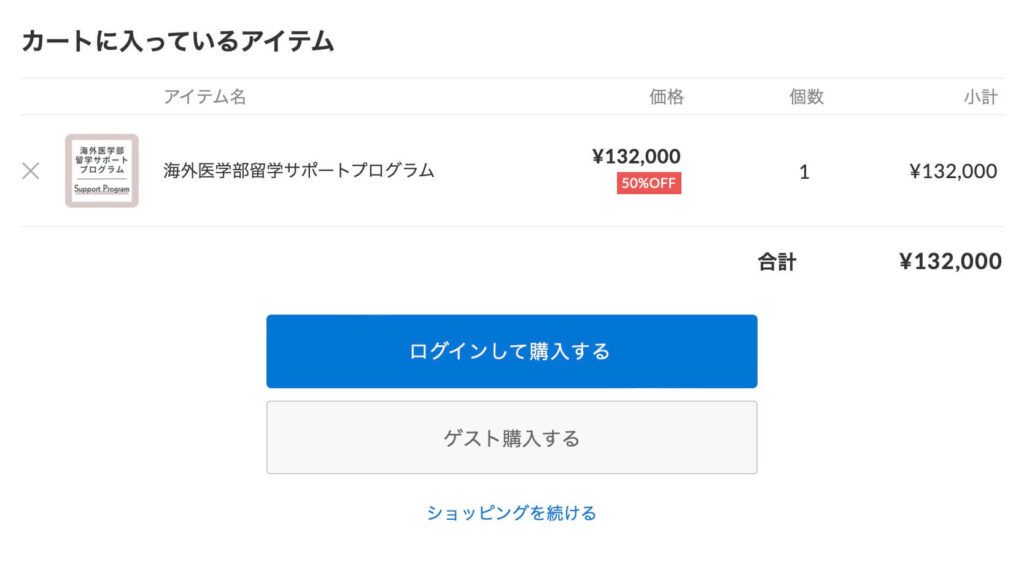Click the row subtotal ¥132,000
The width and height of the screenshot is (1024, 564).
[x=953, y=171]
